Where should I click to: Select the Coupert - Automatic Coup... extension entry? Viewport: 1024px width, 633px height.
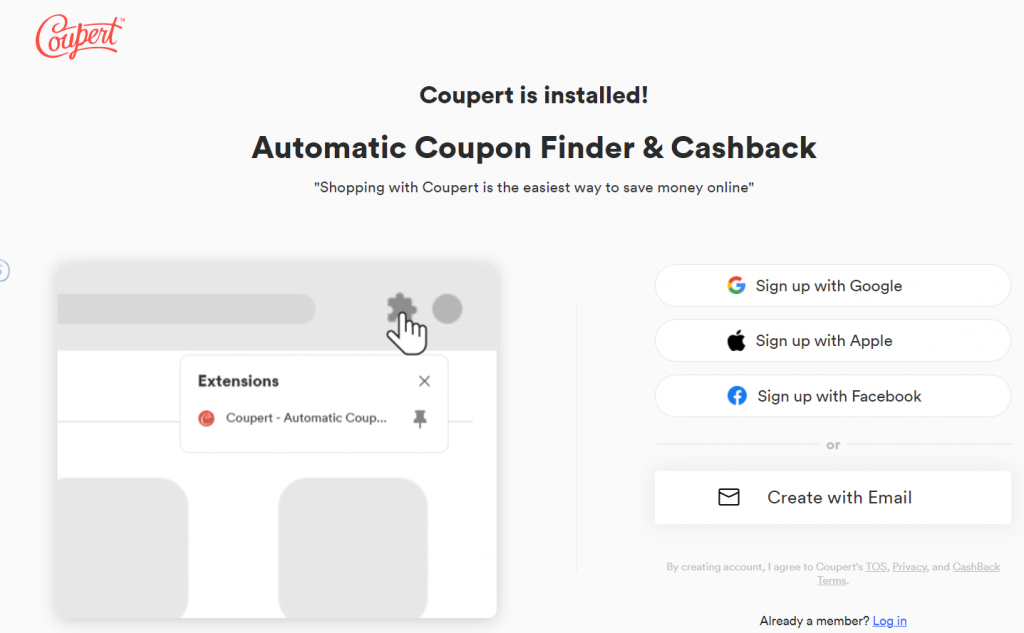pos(306,418)
